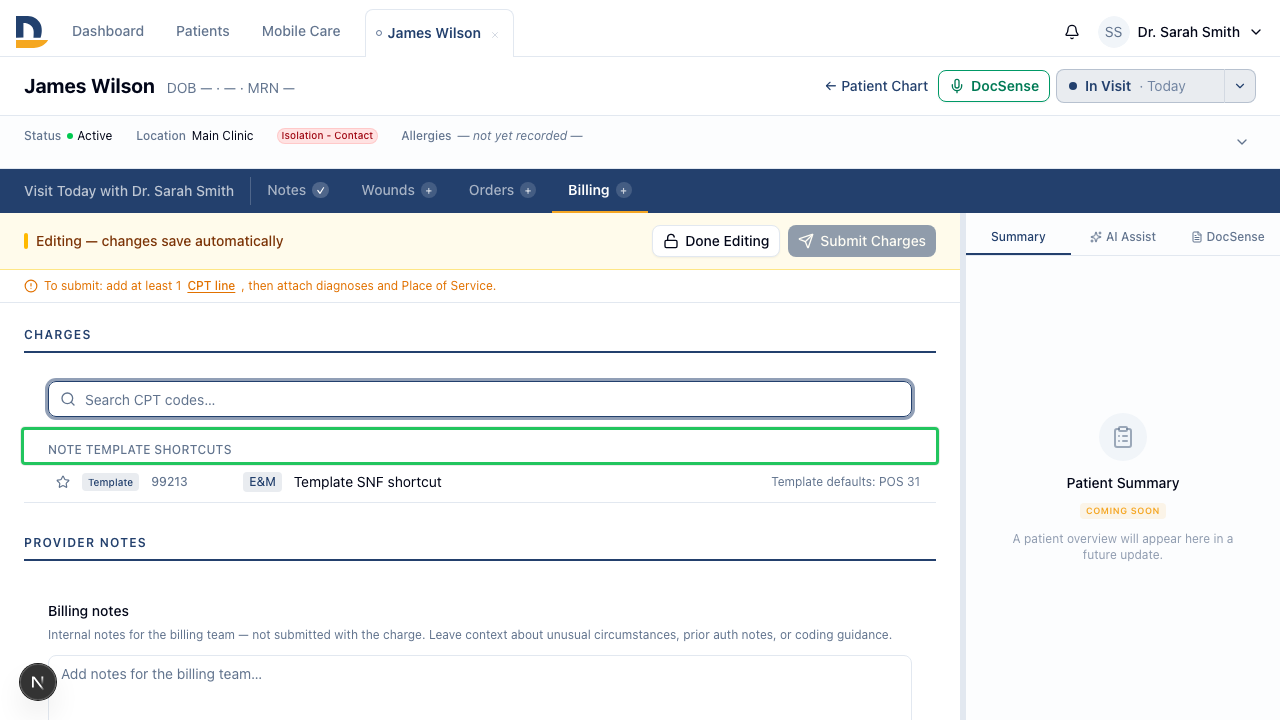The image size is (1280, 720).
Task: Click the SS user avatar
Action: [x=1114, y=32]
